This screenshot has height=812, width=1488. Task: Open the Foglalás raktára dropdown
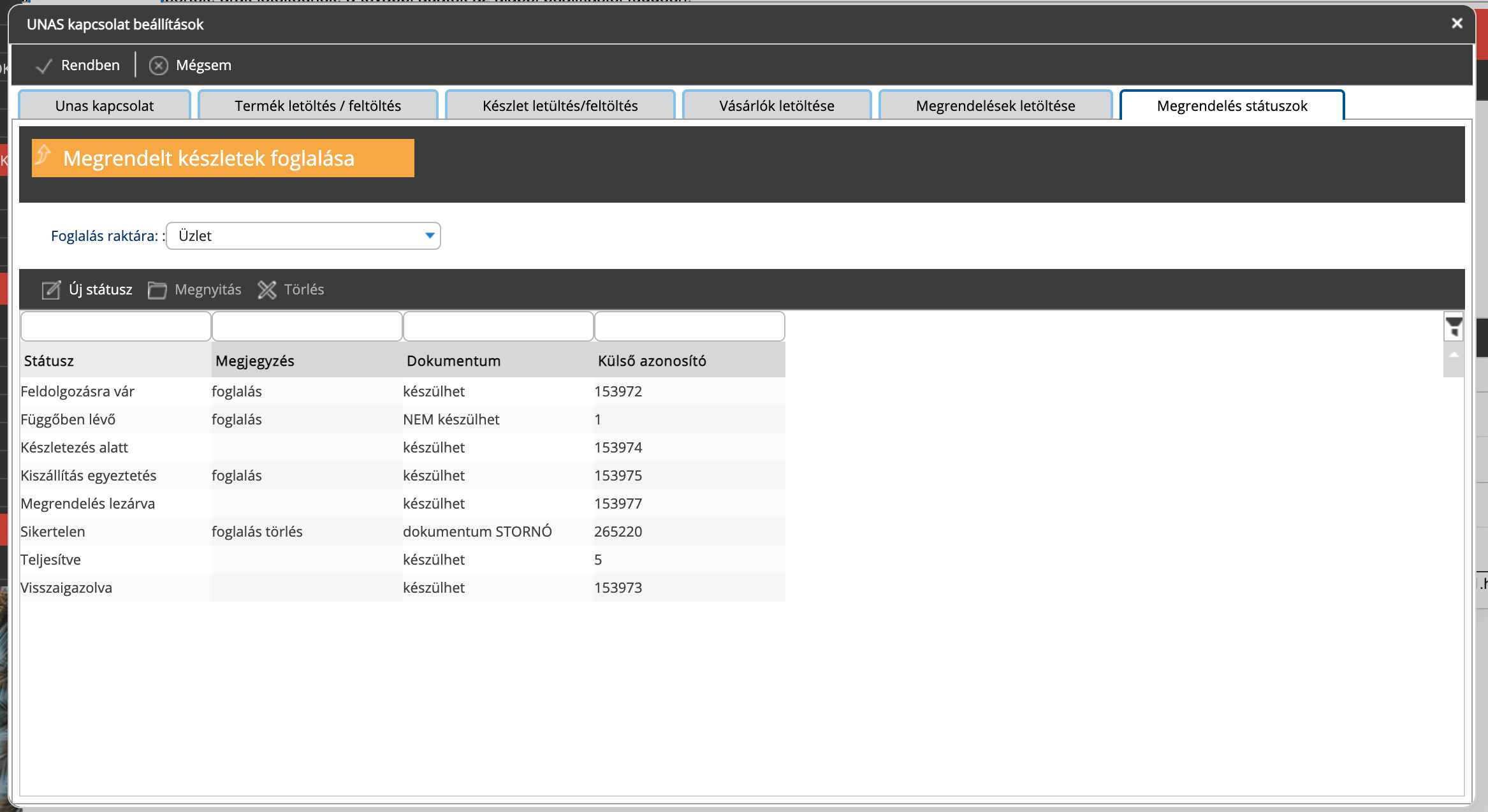coord(303,236)
